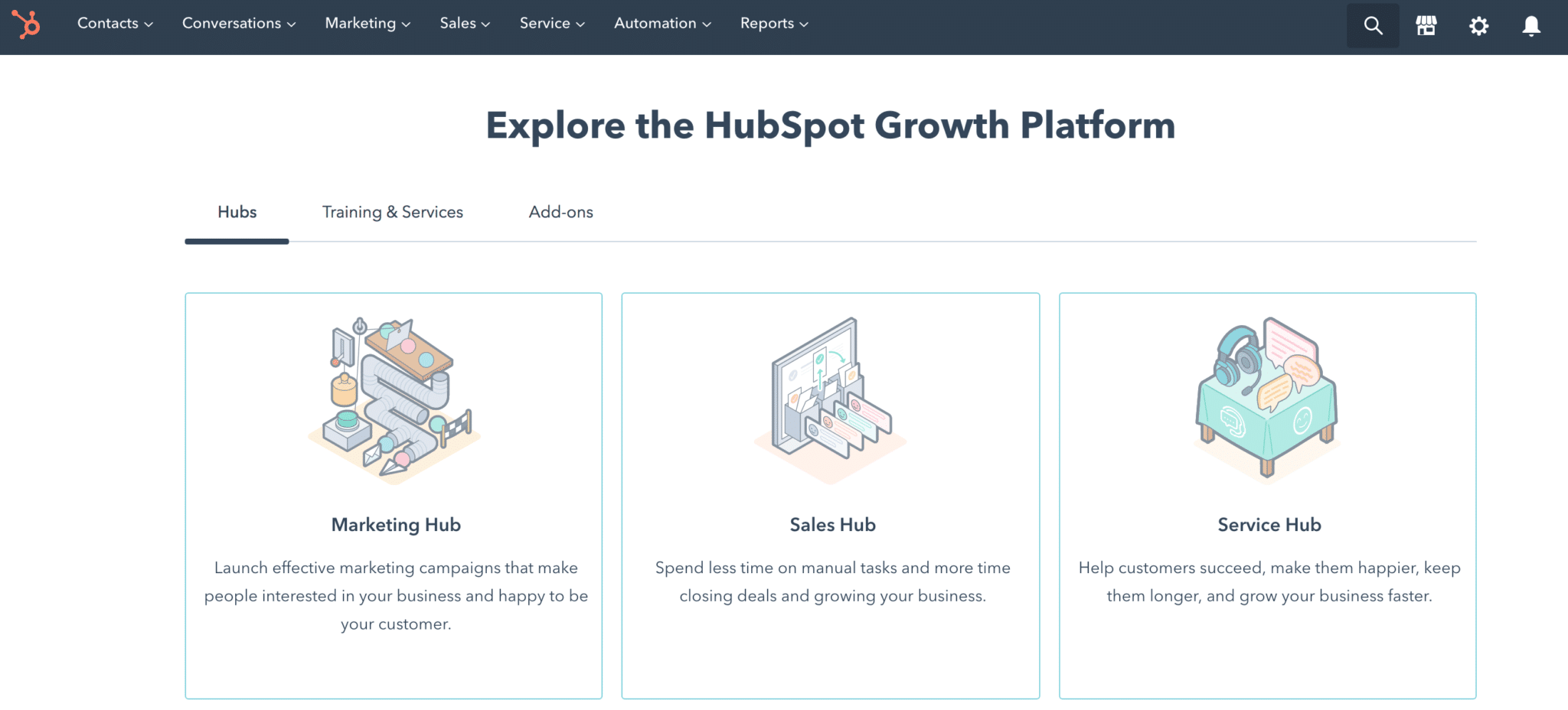Switch to the Add-ons tab
Screen dimensions: 1568x710
pos(560,212)
